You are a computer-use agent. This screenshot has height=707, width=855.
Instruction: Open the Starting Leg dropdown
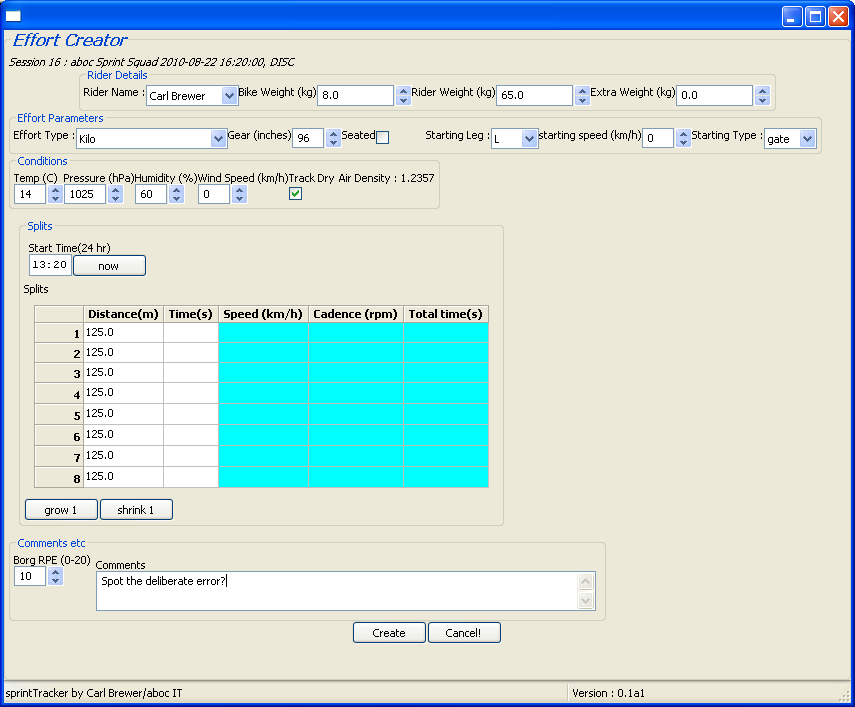529,139
